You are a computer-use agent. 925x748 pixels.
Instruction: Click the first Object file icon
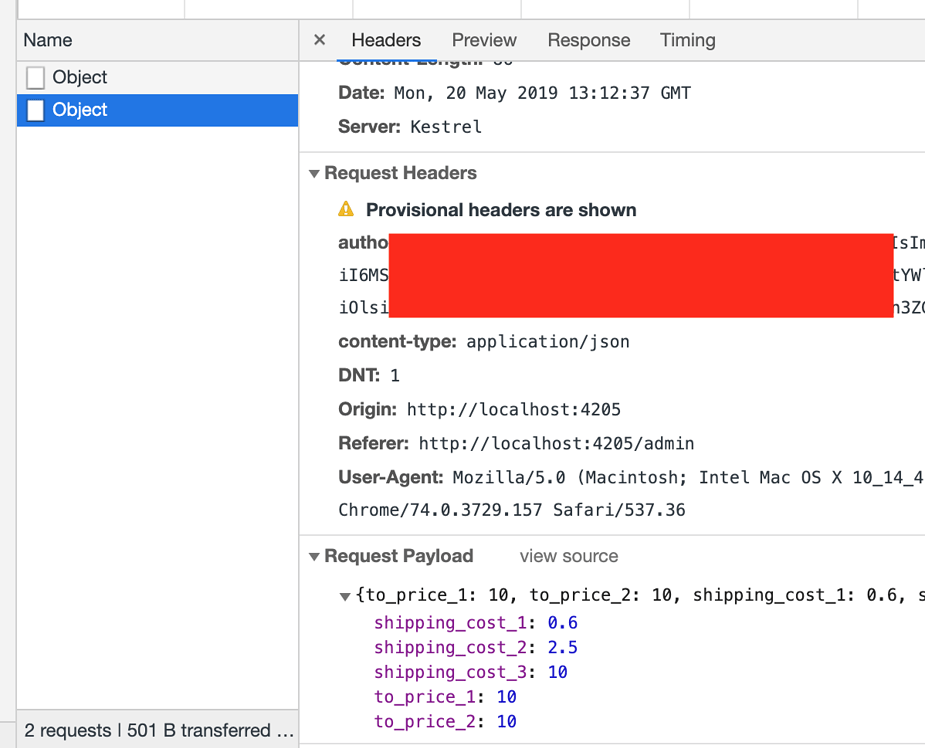coord(36,78)
